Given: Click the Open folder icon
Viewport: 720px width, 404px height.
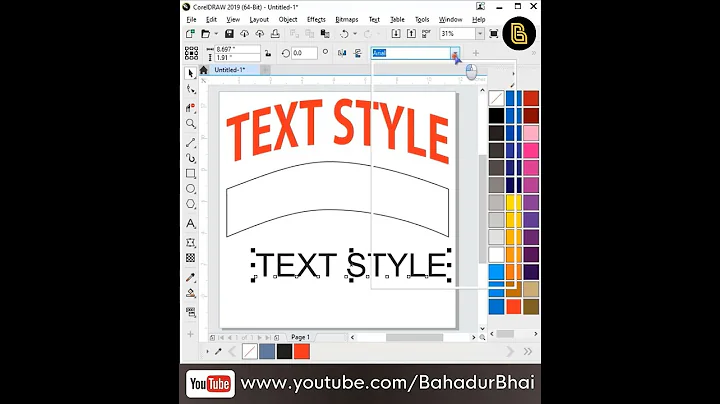Looking at the screenshot, I should click(205, 34).
